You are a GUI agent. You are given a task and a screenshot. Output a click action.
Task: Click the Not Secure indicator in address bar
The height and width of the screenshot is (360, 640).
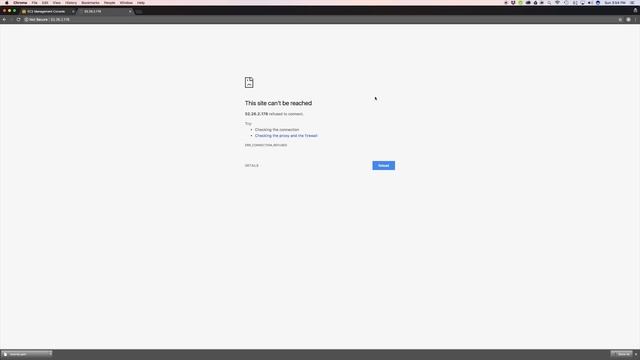36,20
